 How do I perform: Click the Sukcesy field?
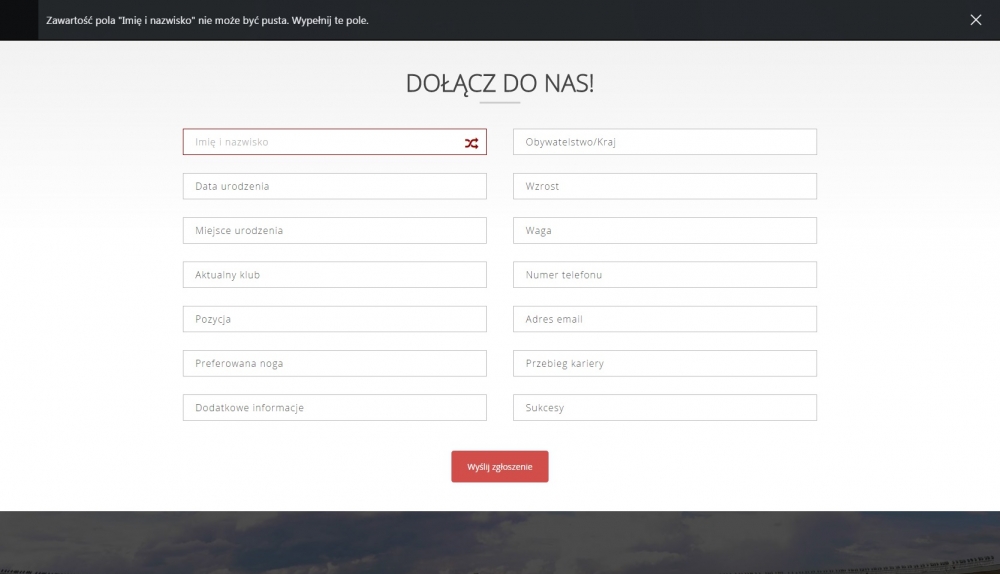pos(665,408)
